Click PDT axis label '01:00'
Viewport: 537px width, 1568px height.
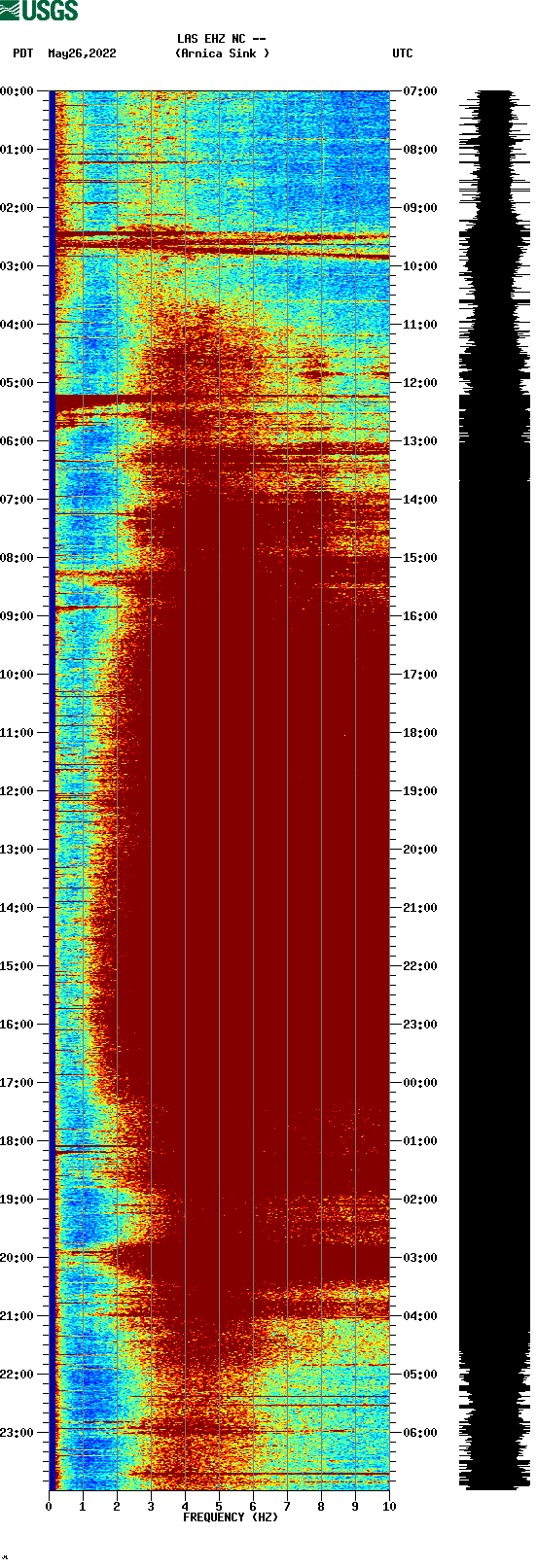pos(17,150)
